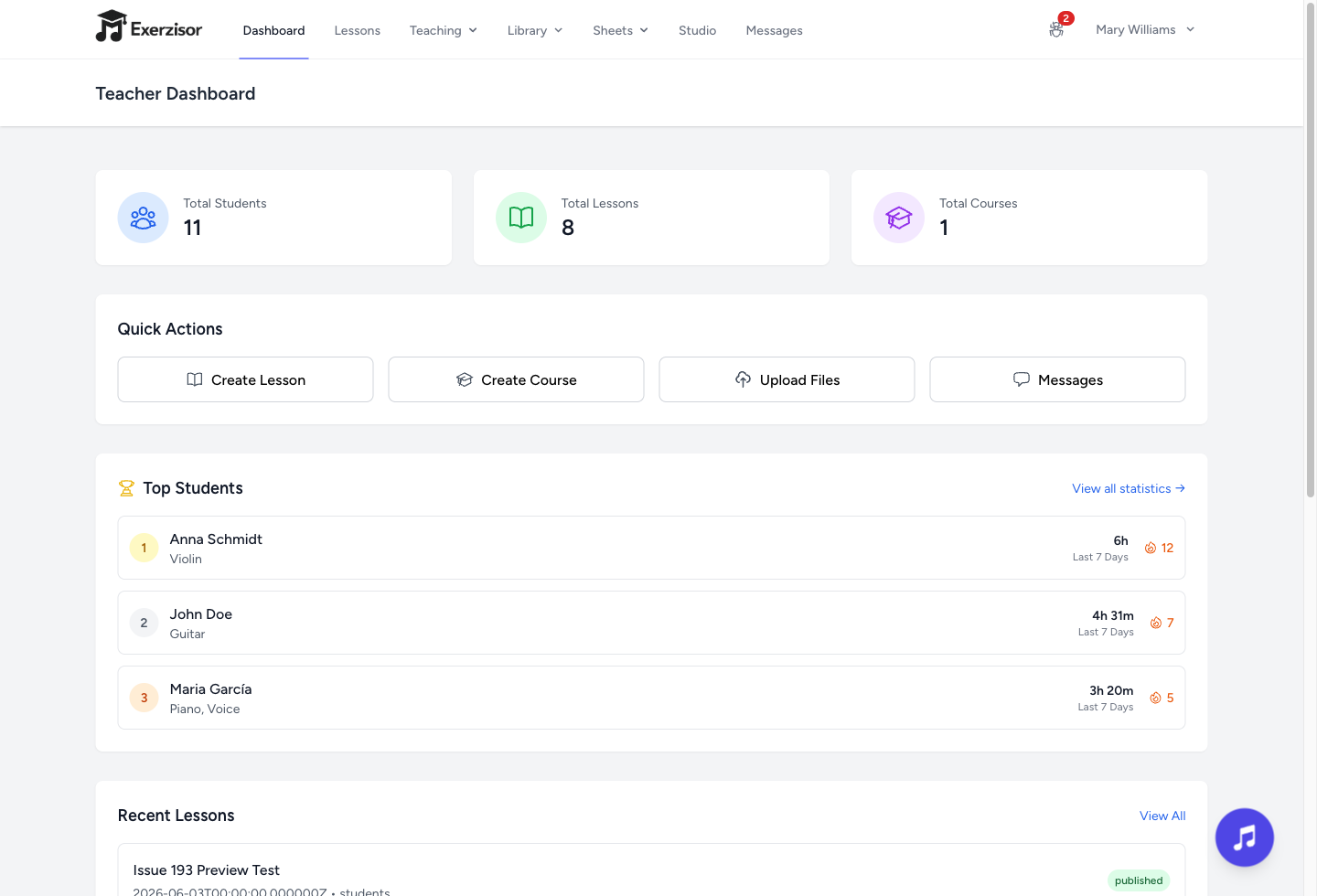Viewport: 1317px width, 896px height.
Task: Click the published status badge
Action: pyautogui.click(x=1139, y=880)
